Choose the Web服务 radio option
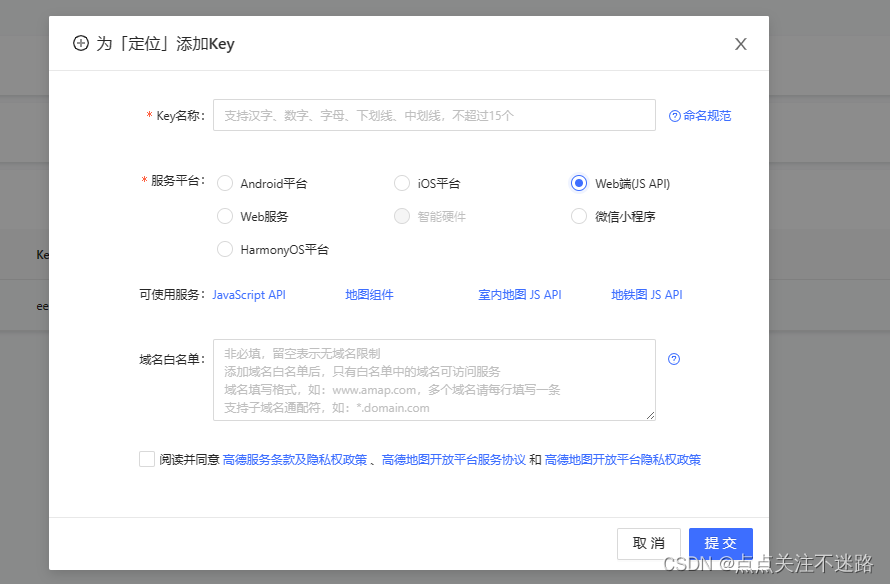This screenshot has height=584, width=890. 225,216
